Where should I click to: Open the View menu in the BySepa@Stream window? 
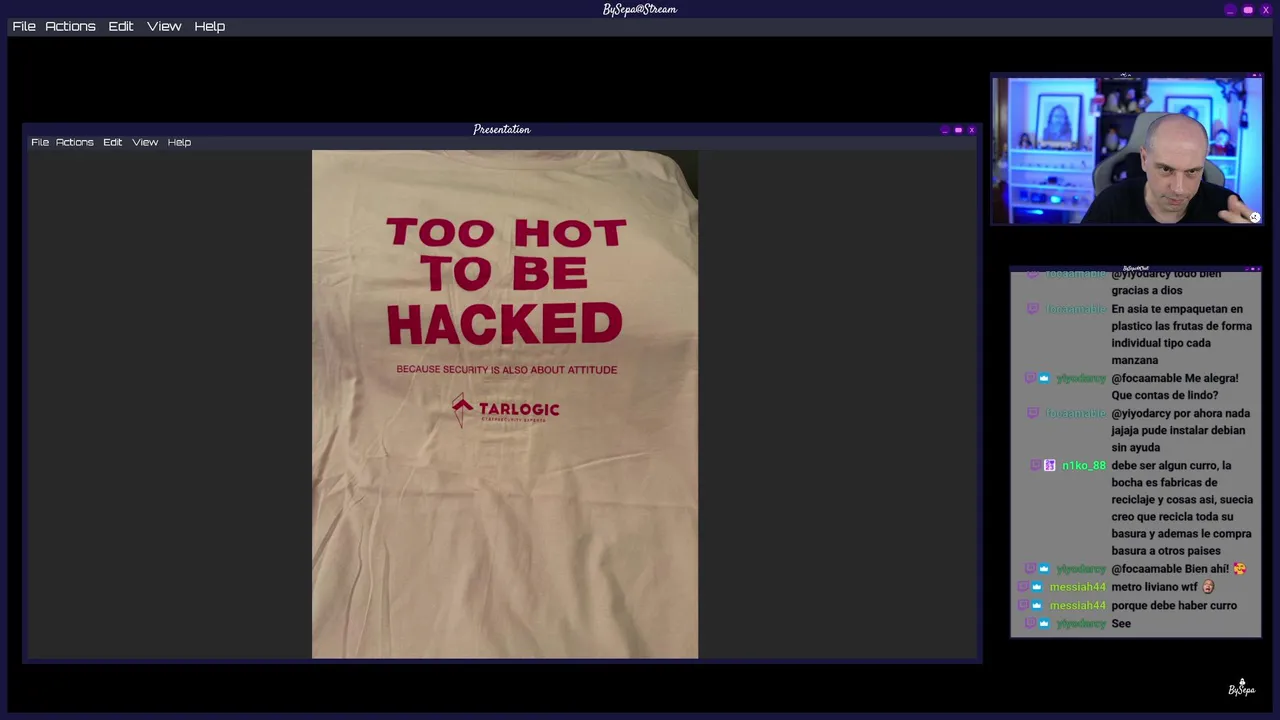click(164, 26)
